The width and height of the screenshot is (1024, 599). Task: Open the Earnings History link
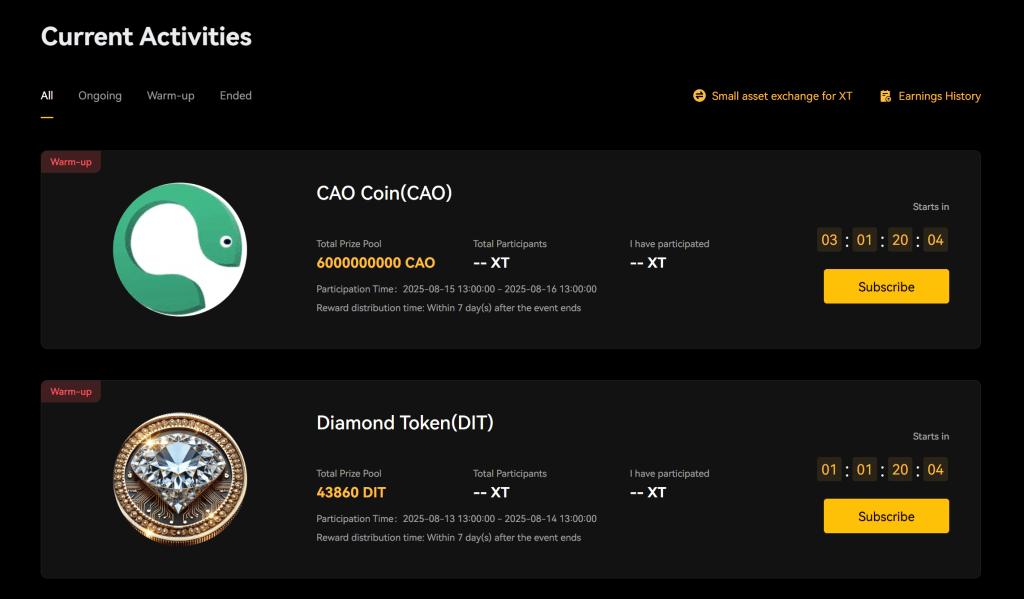click(939, 96)
